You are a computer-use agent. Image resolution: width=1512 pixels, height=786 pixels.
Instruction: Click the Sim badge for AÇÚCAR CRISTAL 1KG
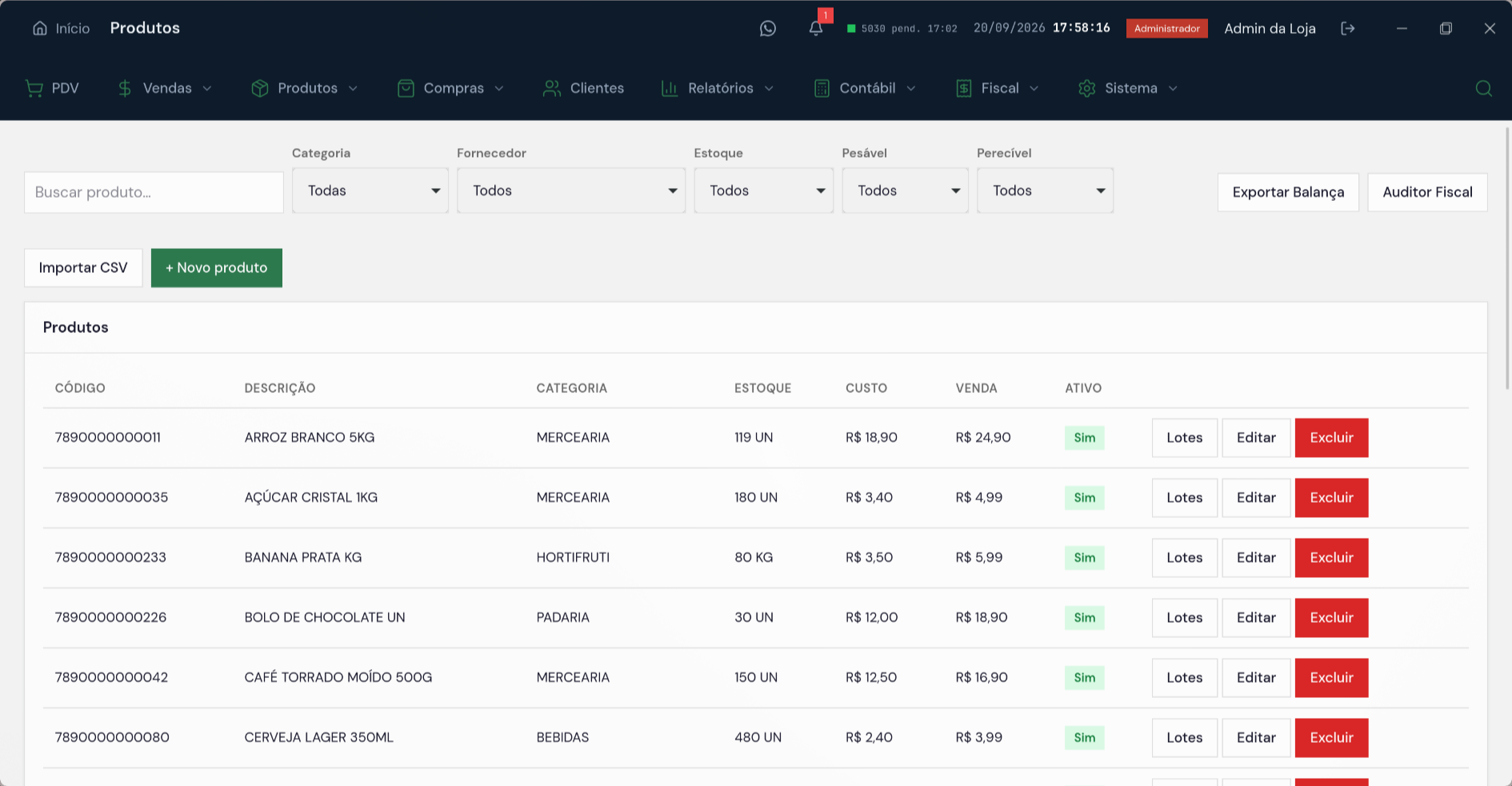(x=1085, y=498)
